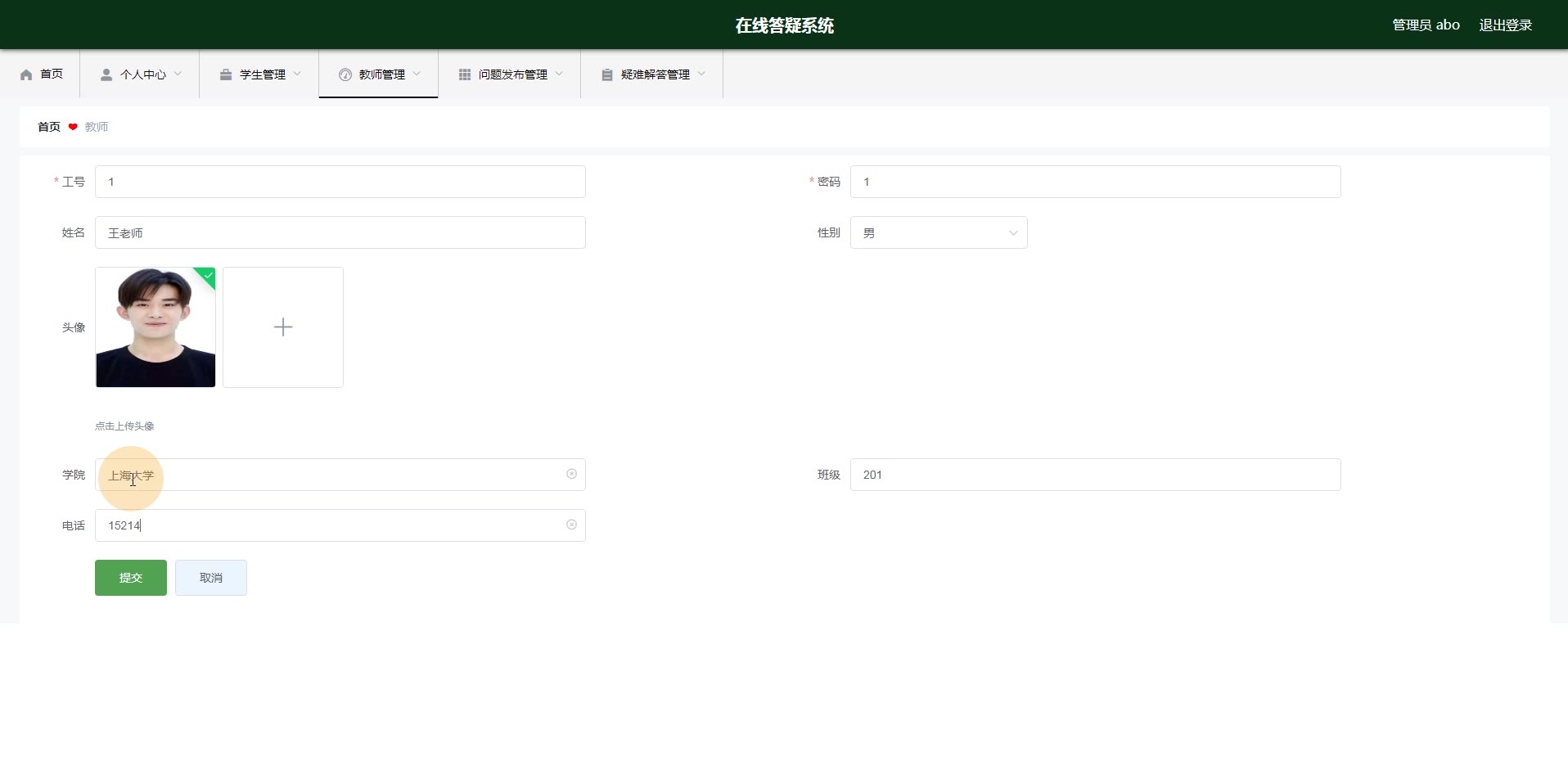Click the 班级 field containing 201
1568x766 pixels.
point(1095,475)
